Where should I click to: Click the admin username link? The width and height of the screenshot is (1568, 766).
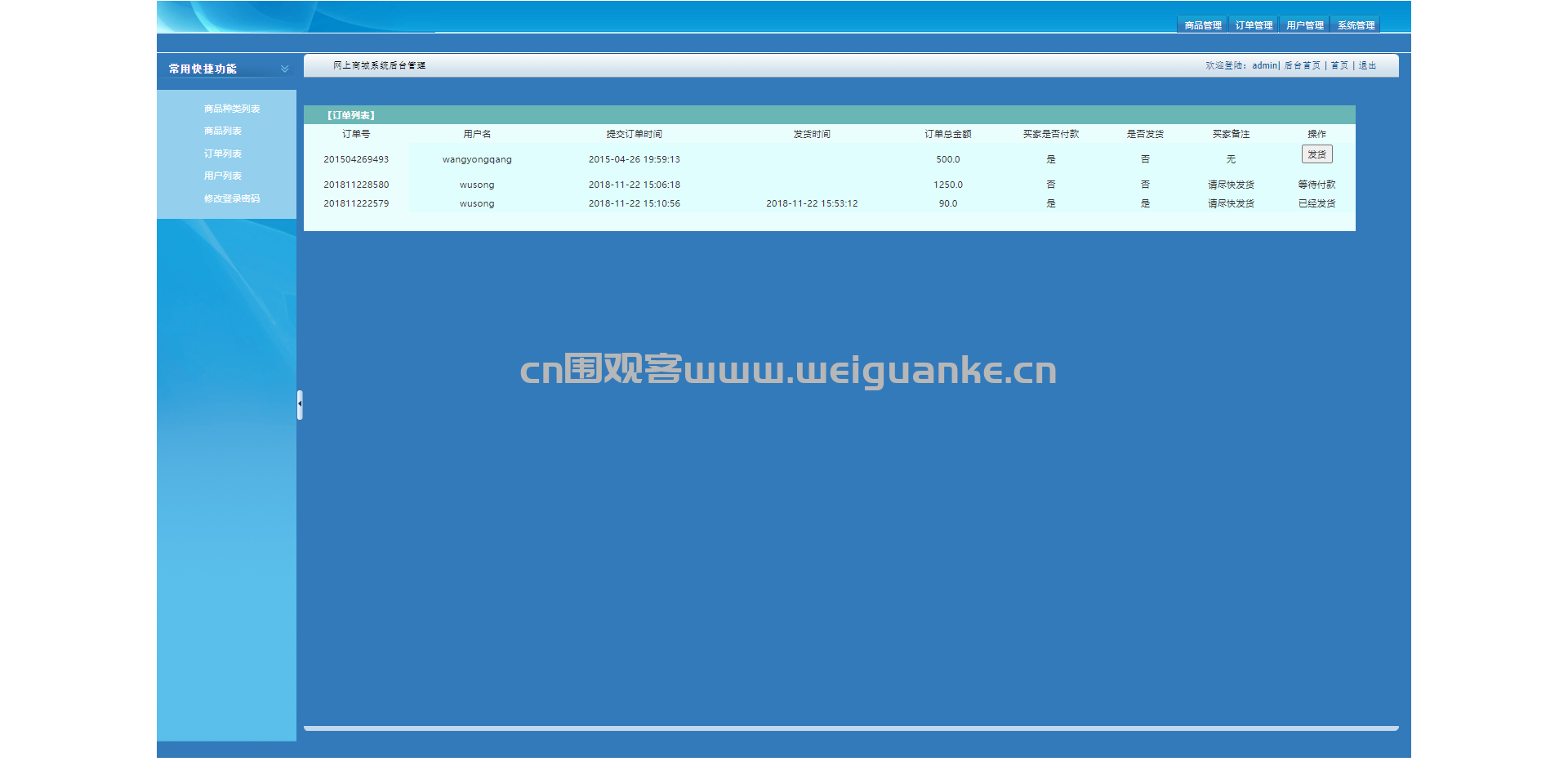[1264, 65]
